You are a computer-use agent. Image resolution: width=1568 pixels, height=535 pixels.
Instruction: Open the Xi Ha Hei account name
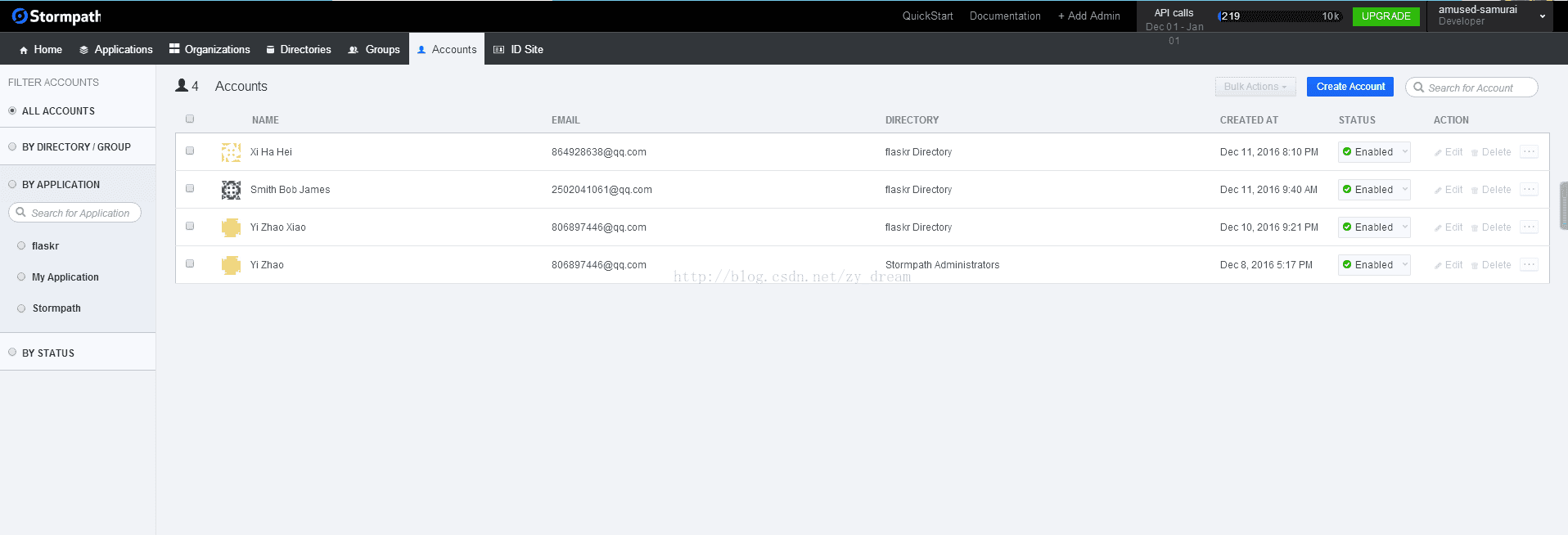coord(271,152)
